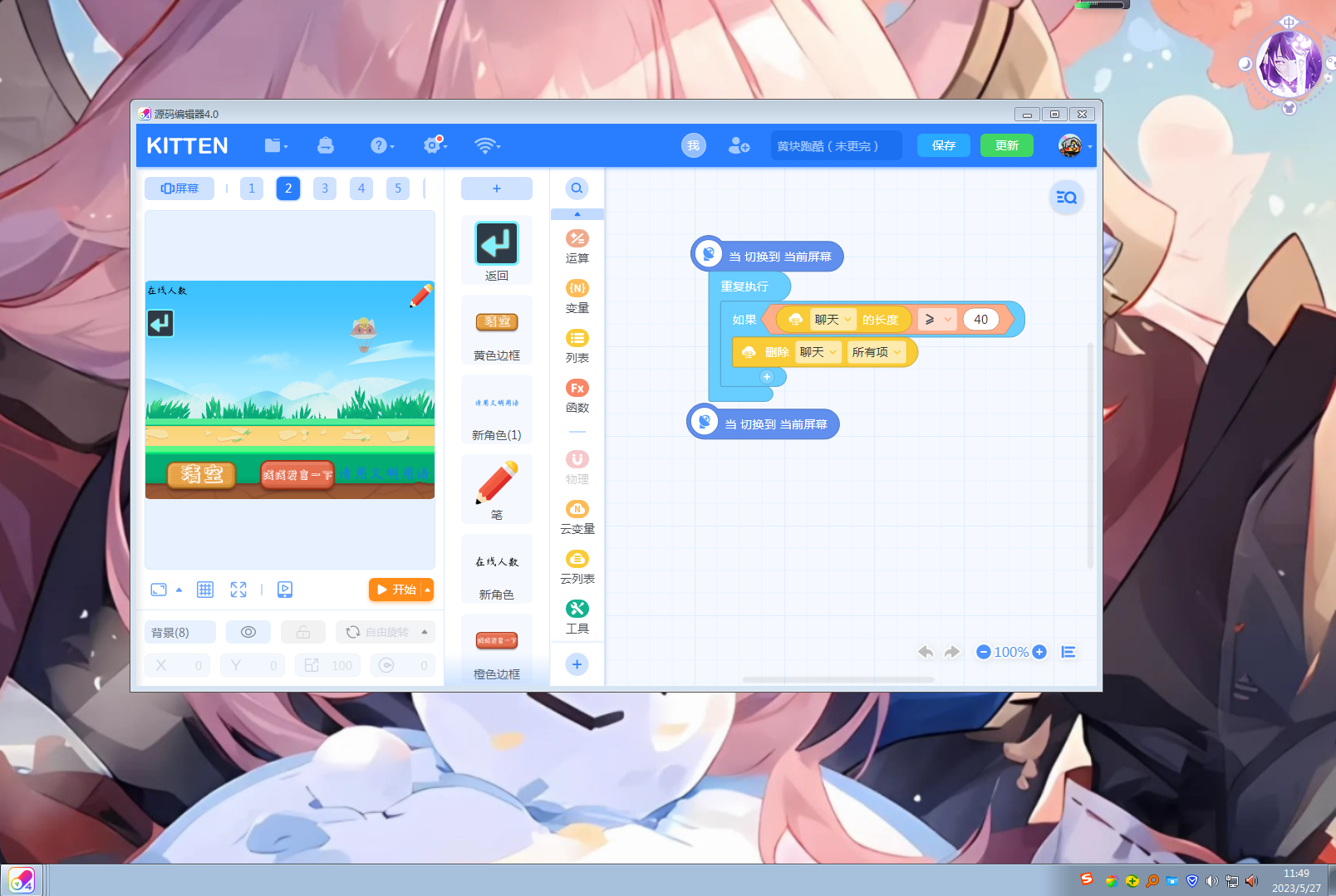This screenshot has height=896, width=1336.
Task: Click the size field showing 100
Action: 327,665
